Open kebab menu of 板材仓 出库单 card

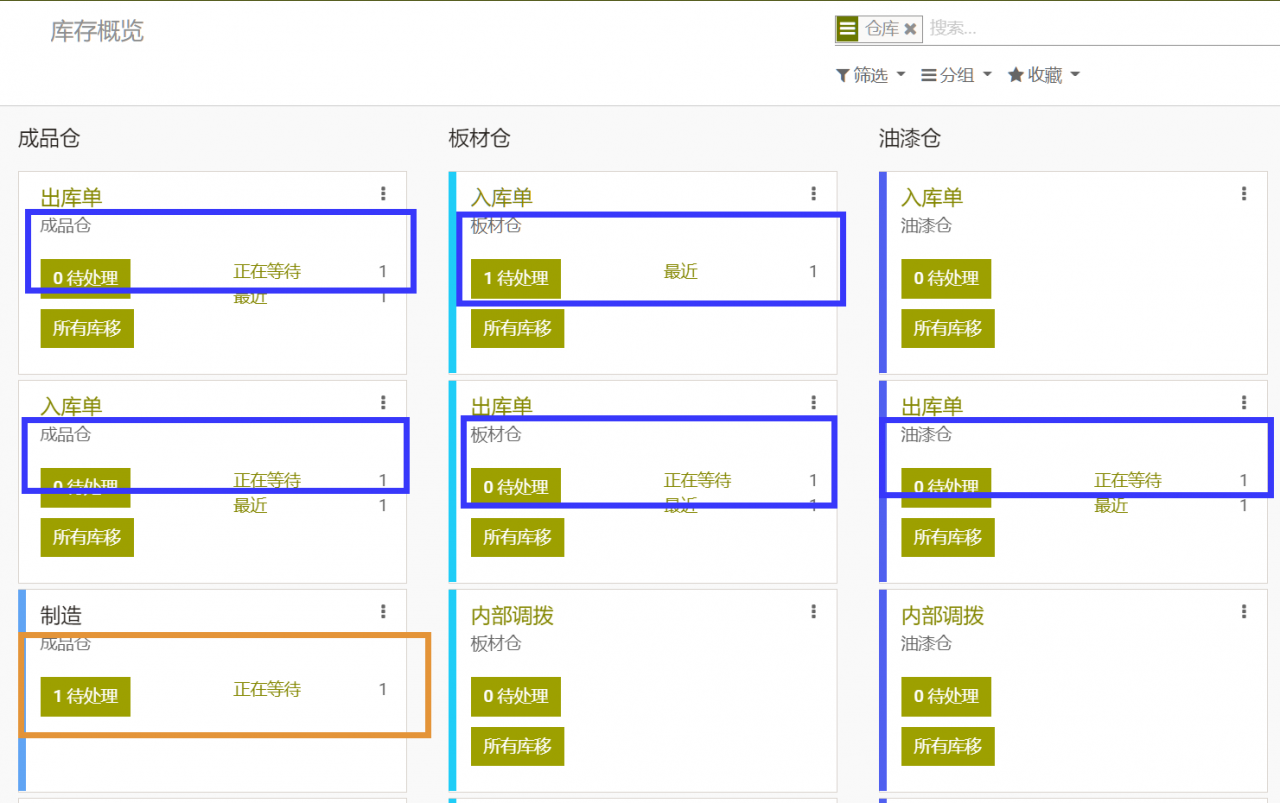(x=813, y=403)
